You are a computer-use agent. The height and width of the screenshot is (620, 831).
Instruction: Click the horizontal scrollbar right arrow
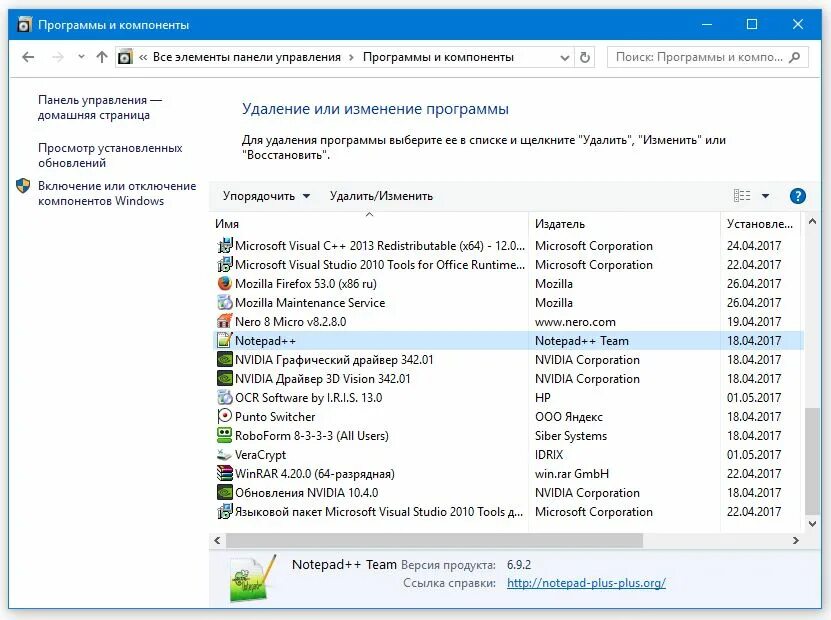click(795, 541)
